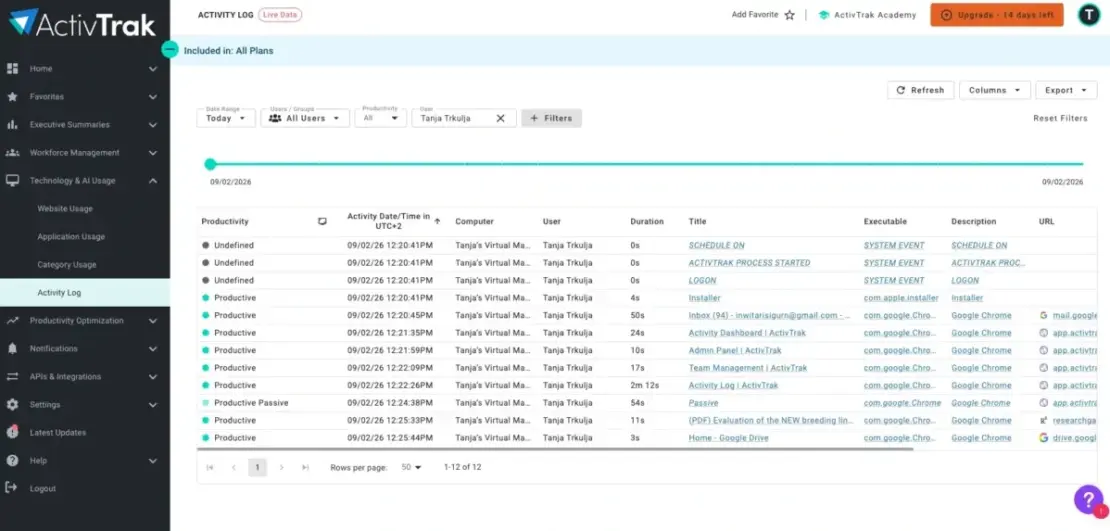Click the Latest Updates icon
The width and height of the screenshot is (1110, 531).
12,432
